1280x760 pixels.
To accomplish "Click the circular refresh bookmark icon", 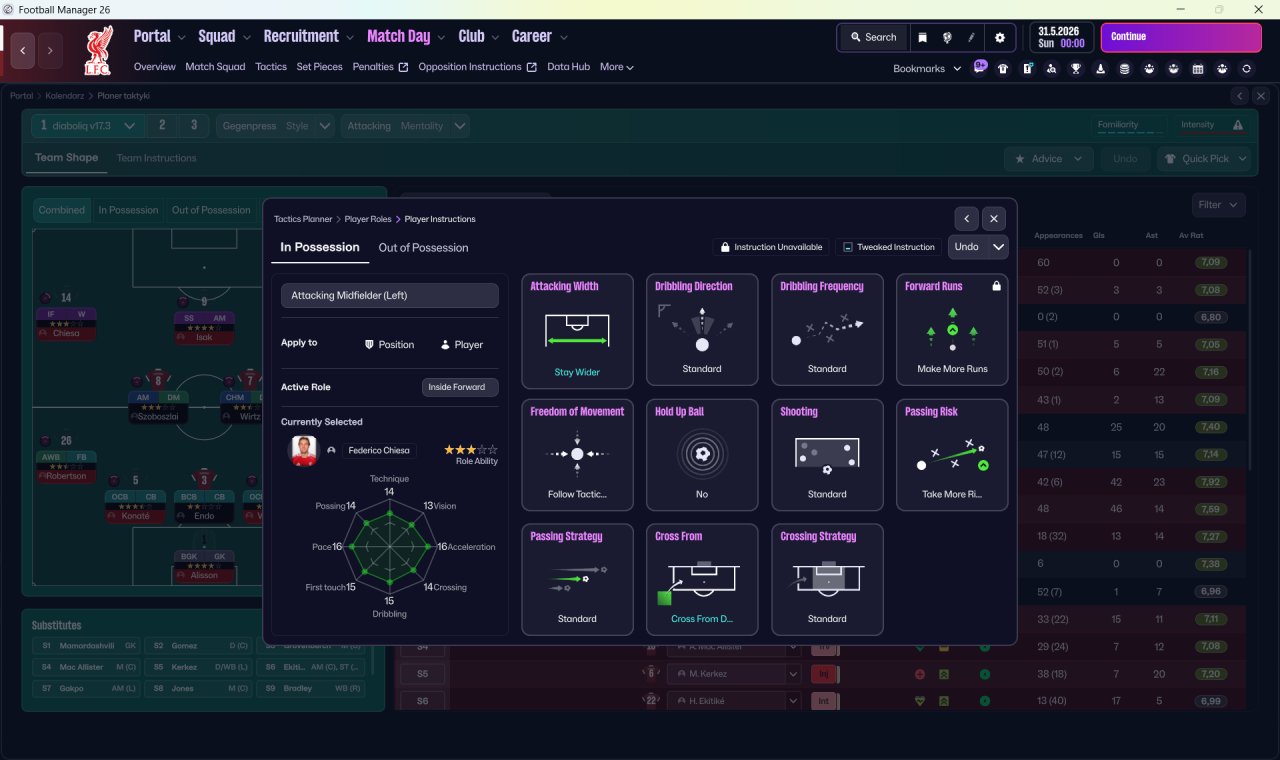I will tap(1246, 69).
